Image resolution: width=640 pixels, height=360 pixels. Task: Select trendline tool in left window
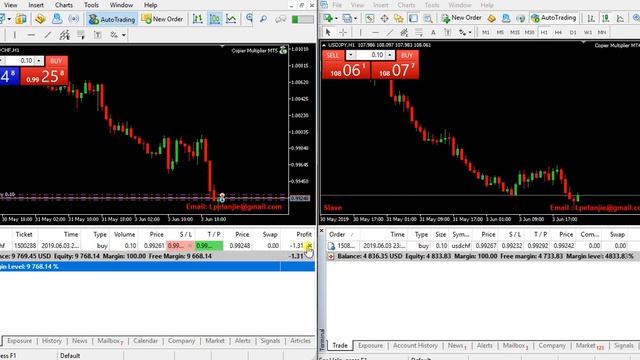47,35
